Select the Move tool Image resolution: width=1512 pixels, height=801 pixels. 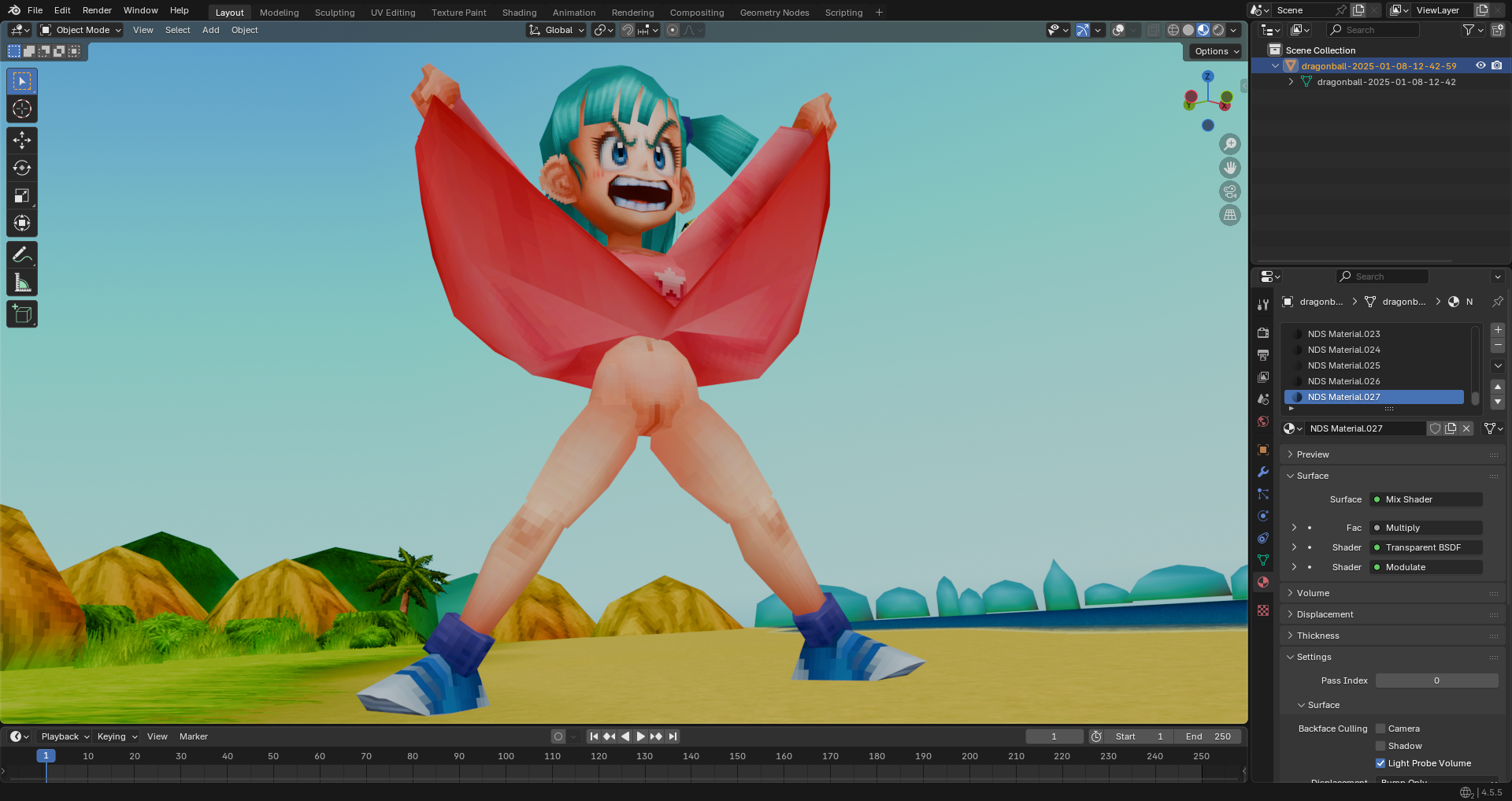[x=22, y=140]
